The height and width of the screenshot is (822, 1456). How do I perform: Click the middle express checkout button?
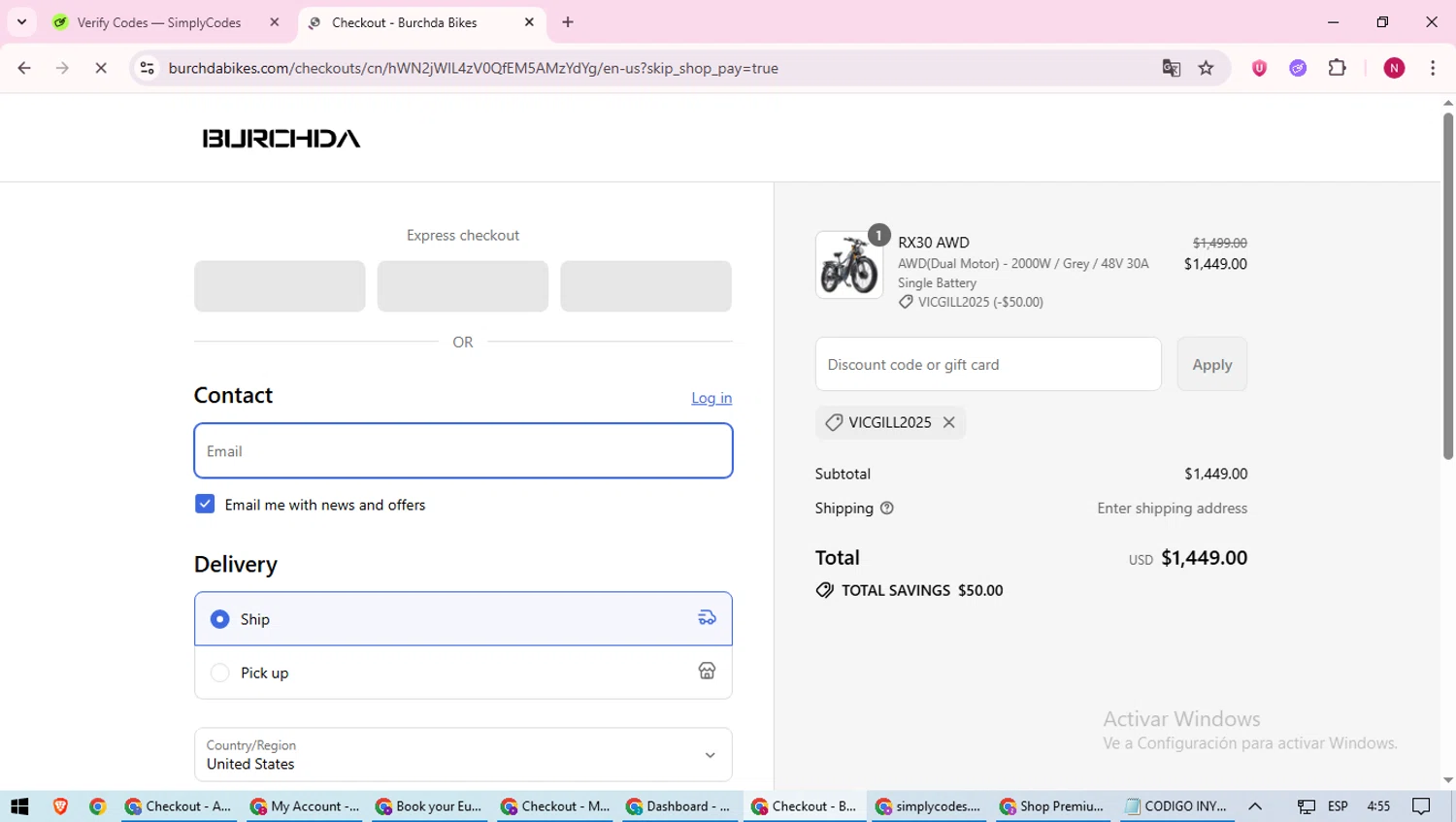click(x=463, y=286)
